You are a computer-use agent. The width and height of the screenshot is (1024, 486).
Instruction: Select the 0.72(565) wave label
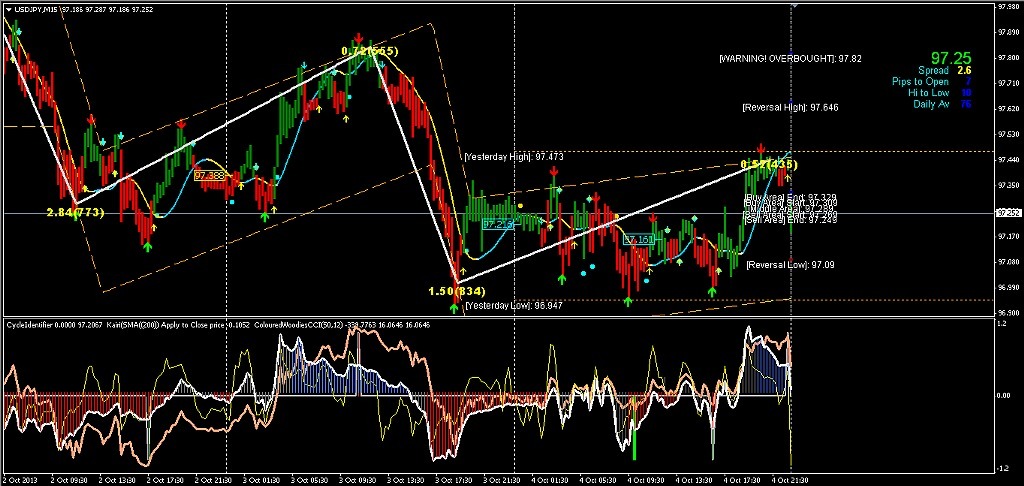pyautogui.click(x=370, y=50)
